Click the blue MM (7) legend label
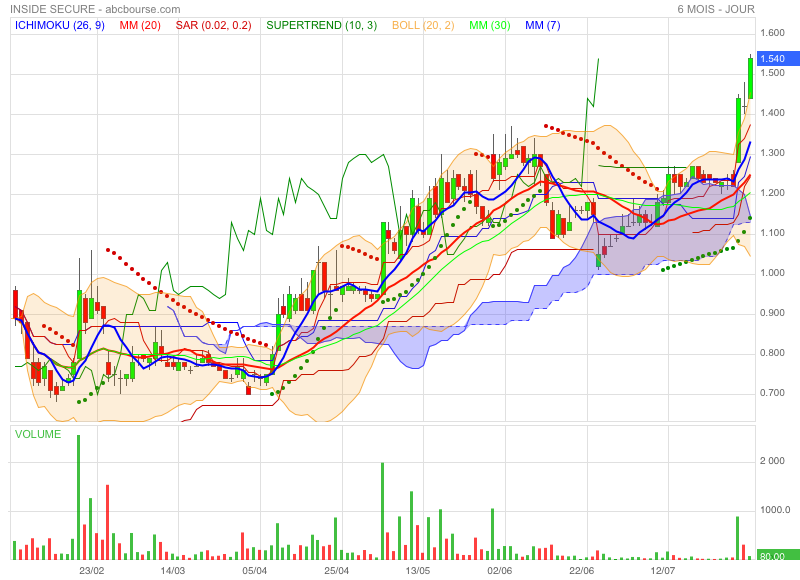 (542, 25)
